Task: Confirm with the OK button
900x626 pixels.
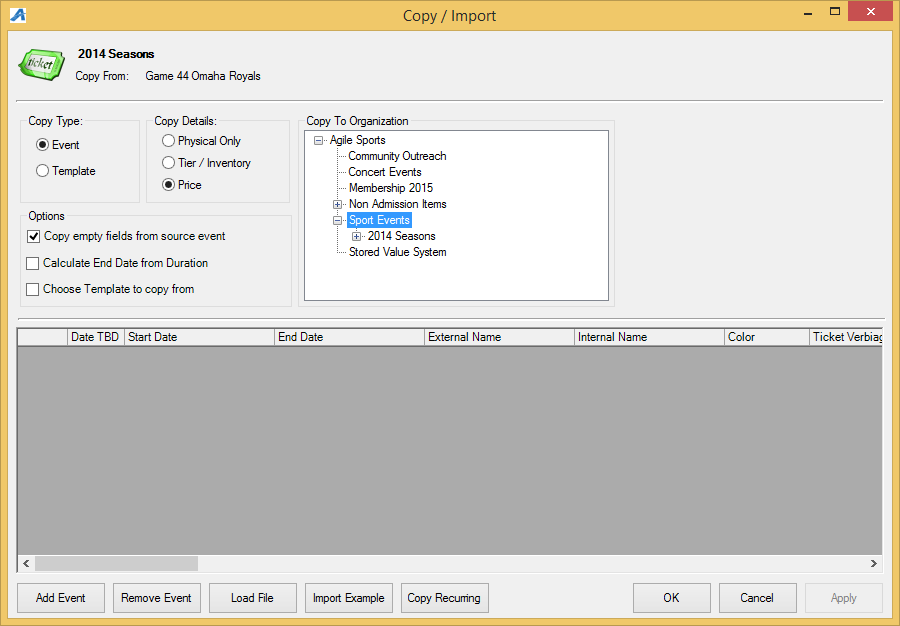Action: 672,598
